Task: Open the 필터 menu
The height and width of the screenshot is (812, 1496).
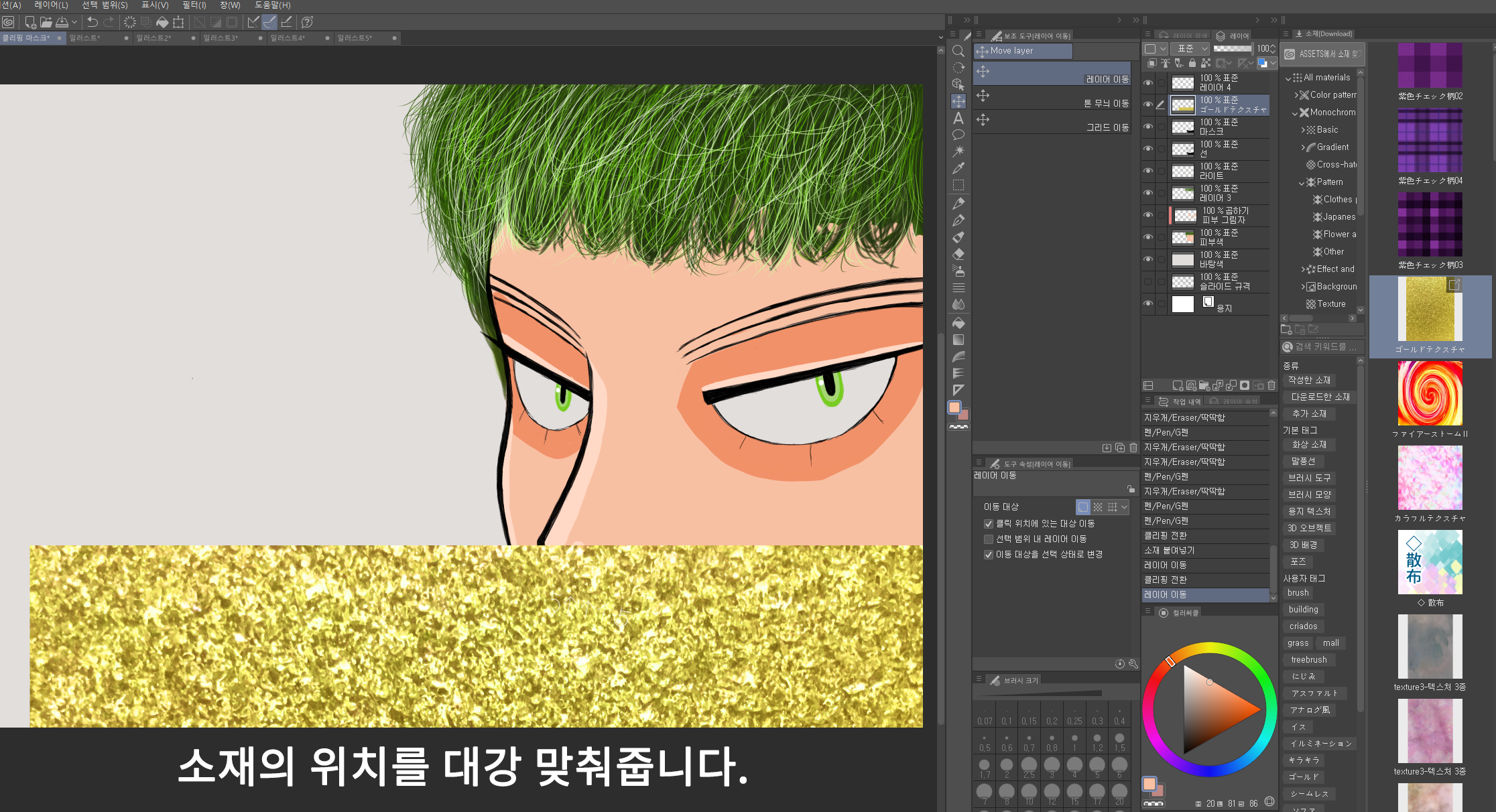Action: [194, 5]
